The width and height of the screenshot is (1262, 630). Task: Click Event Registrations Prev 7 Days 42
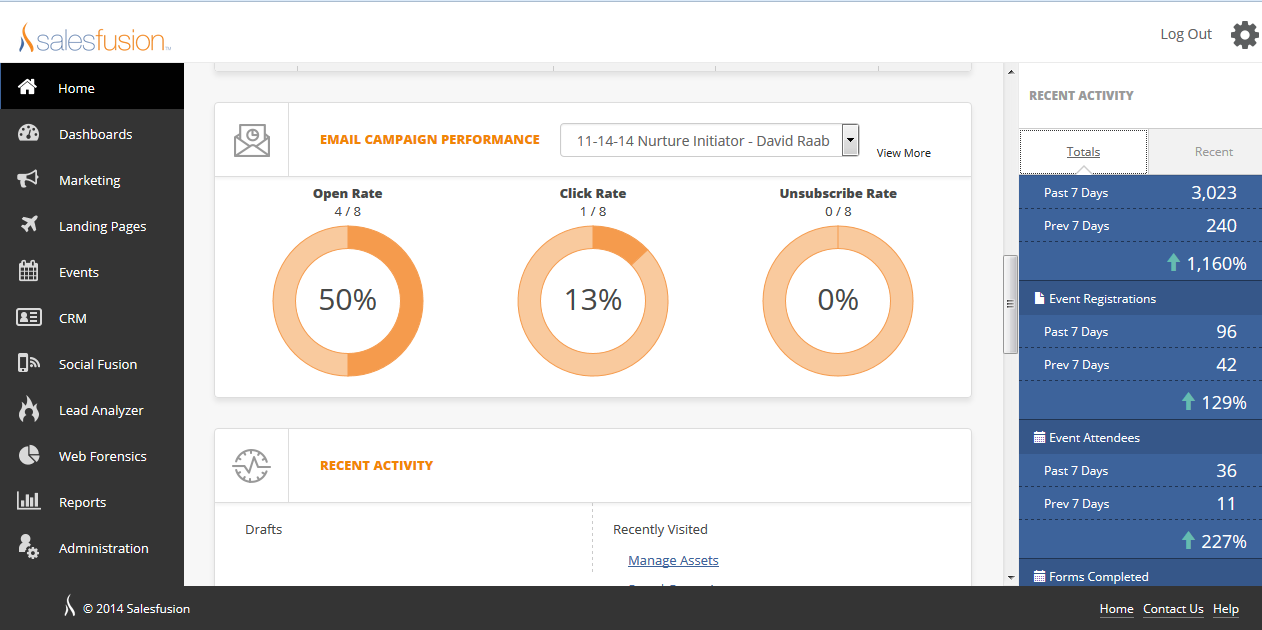[x=1226, y=365]
